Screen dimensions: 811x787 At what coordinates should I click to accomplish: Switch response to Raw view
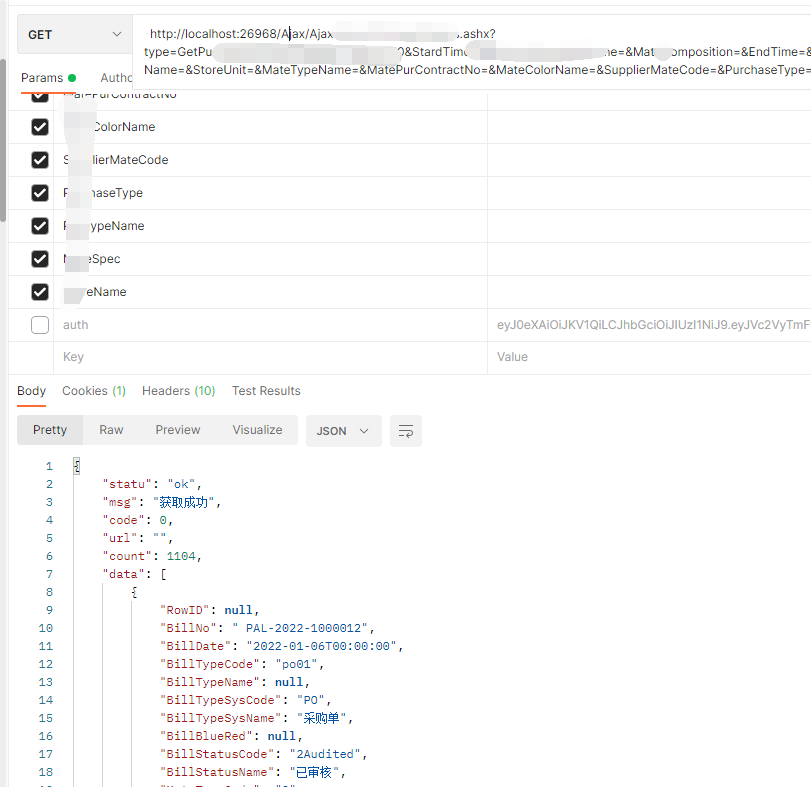[111, 430]
